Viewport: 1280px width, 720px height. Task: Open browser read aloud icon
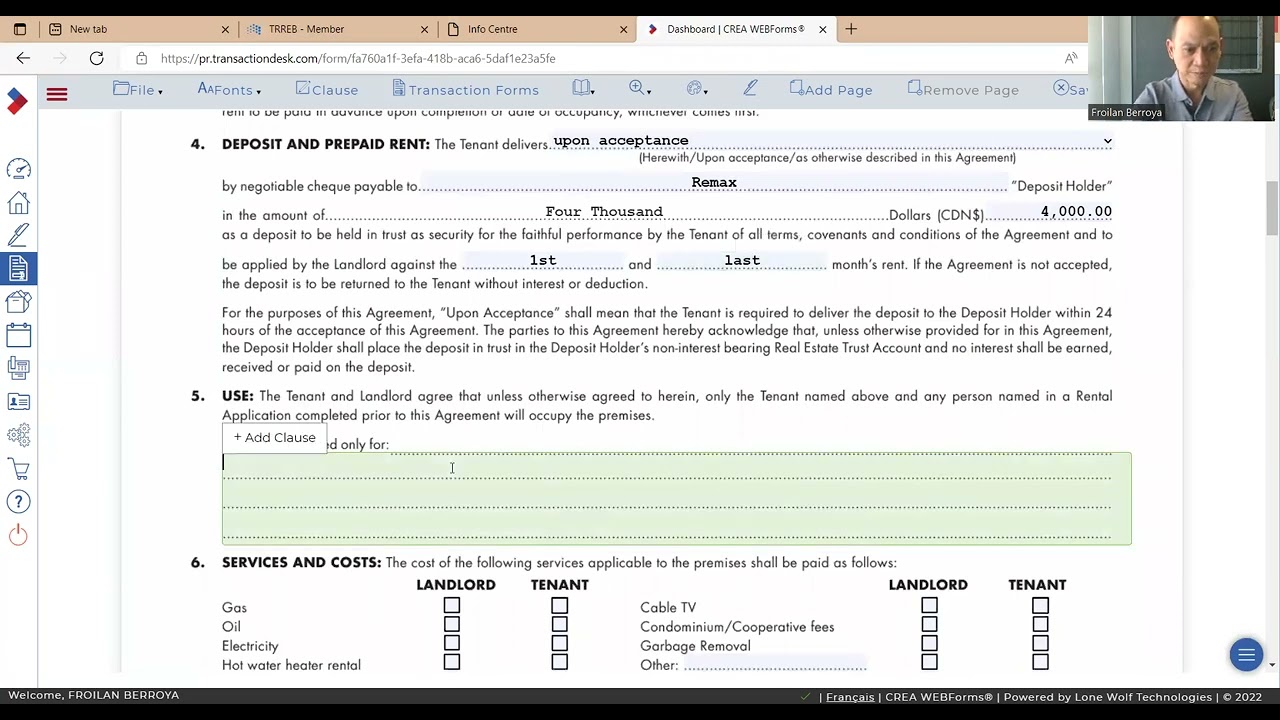click(x=1071, y=58)
